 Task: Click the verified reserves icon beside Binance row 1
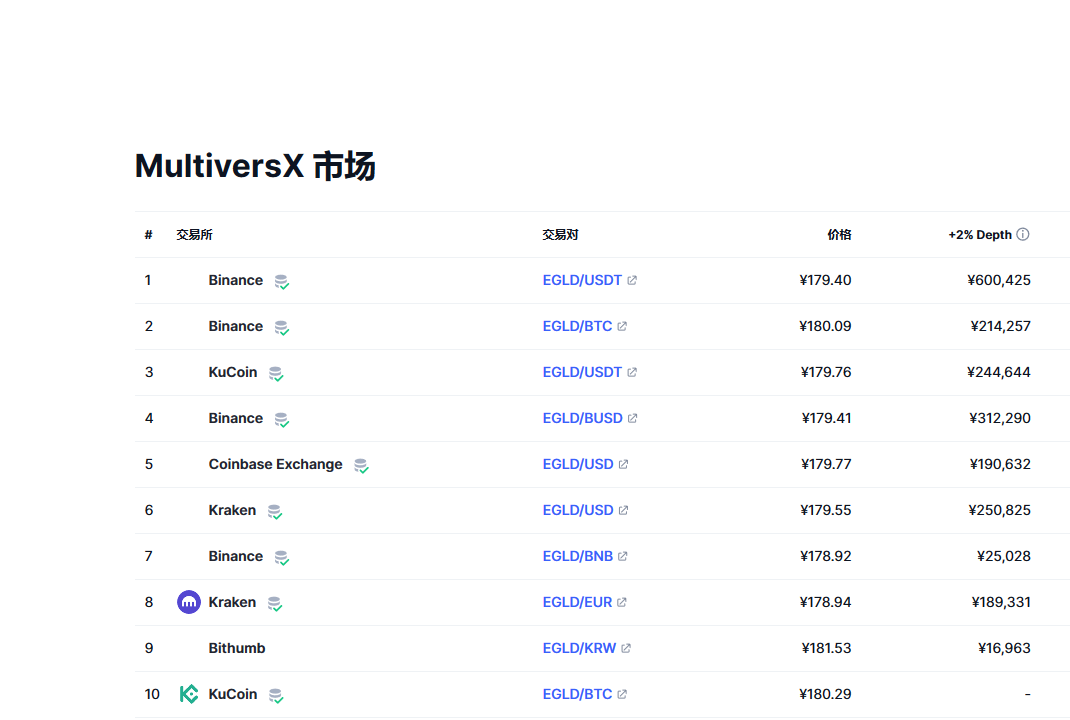point(282,281)
